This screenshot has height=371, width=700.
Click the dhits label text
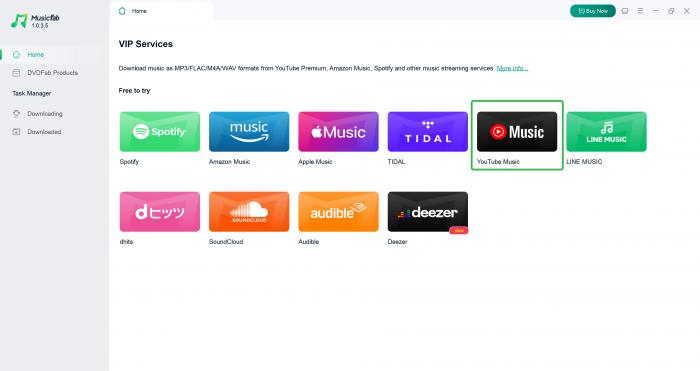point(126,242)
